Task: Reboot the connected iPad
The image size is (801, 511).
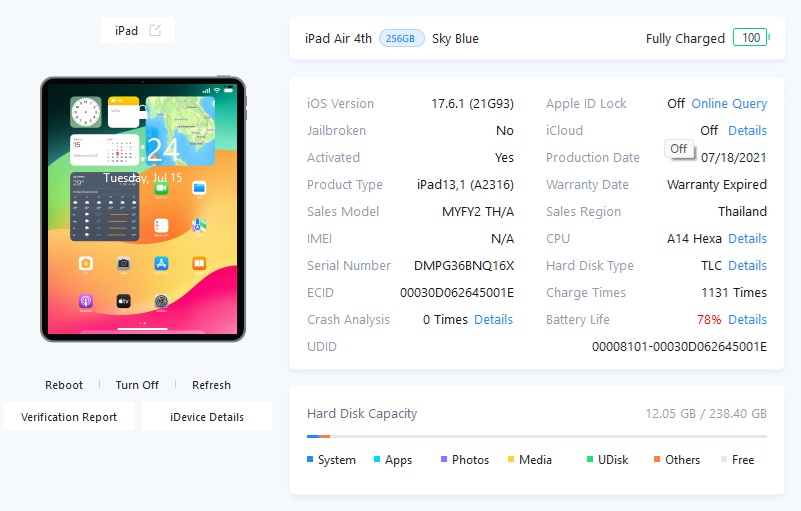Action: (64, 385)
